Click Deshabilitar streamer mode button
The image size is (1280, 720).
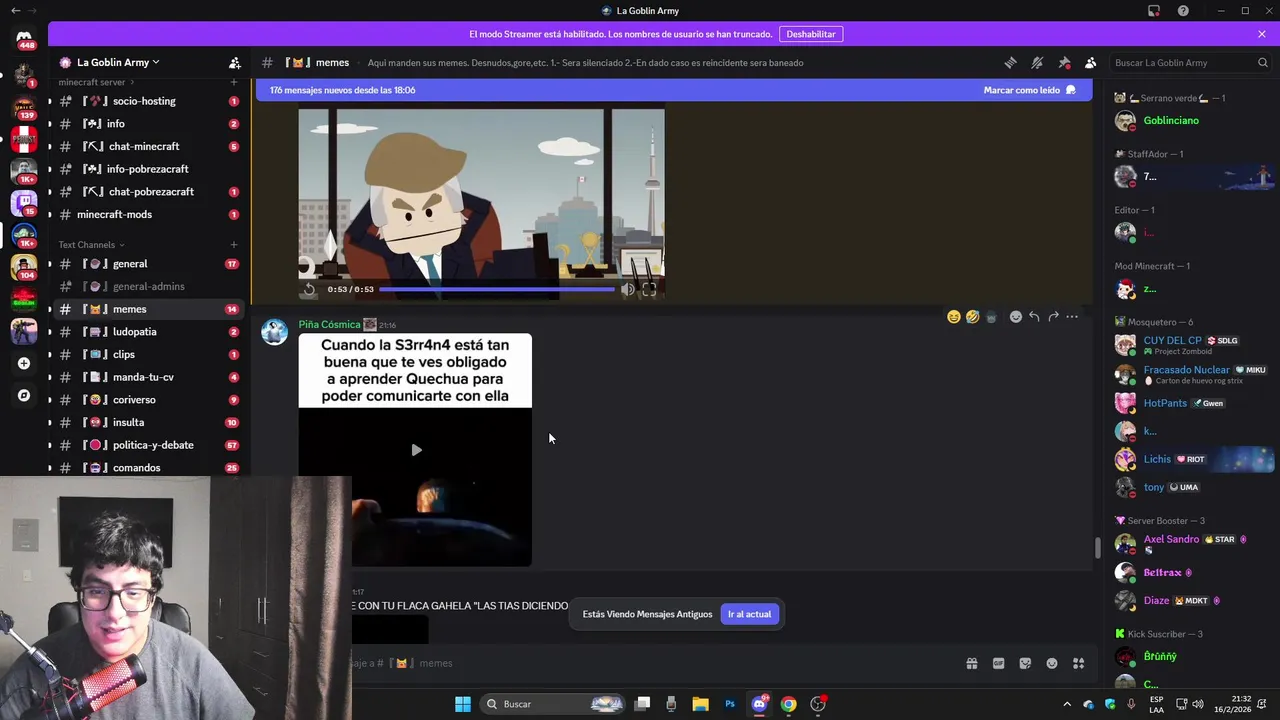pyautogui.click(x=811, y=34)
